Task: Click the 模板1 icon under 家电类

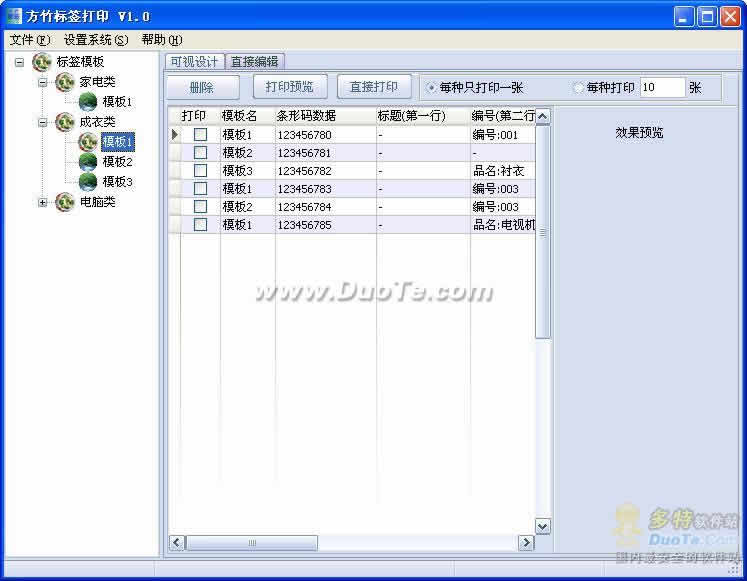Action: pos(88,102)
